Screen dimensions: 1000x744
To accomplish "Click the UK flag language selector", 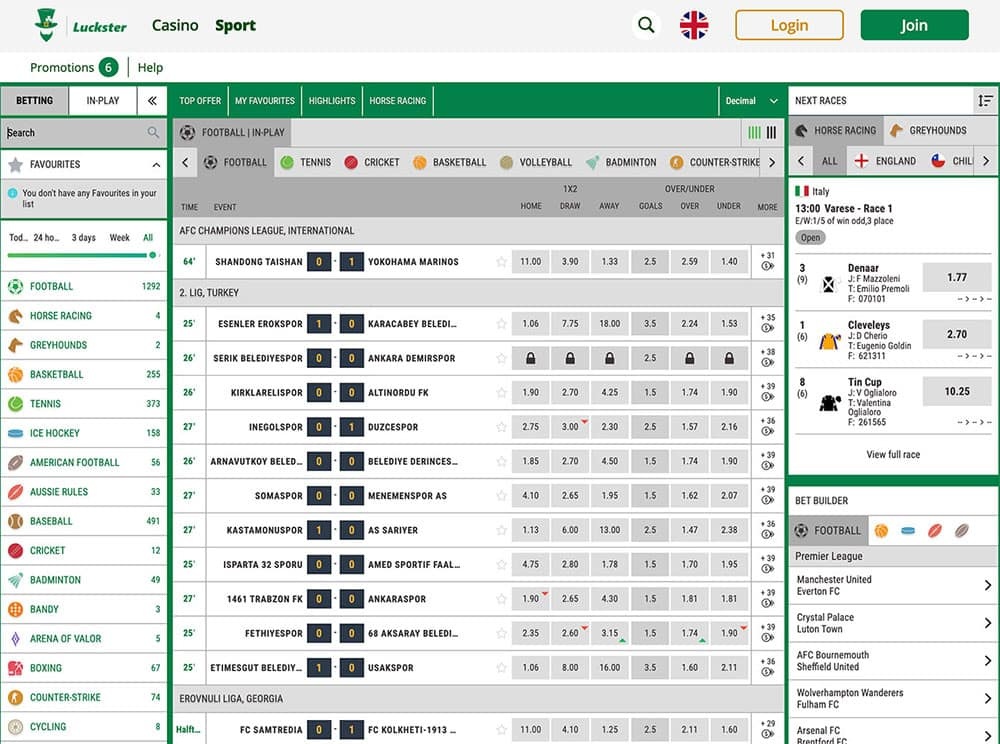I will click(694, 26).
